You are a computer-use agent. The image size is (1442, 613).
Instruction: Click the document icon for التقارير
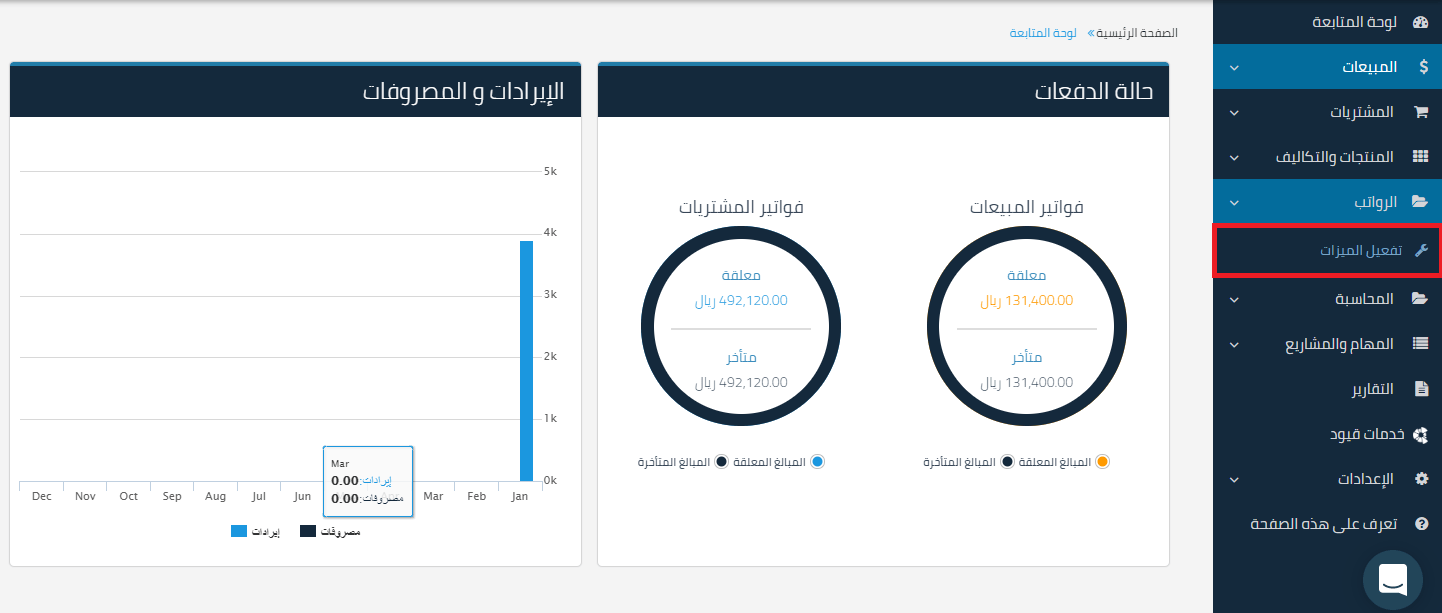point(1421,389)
